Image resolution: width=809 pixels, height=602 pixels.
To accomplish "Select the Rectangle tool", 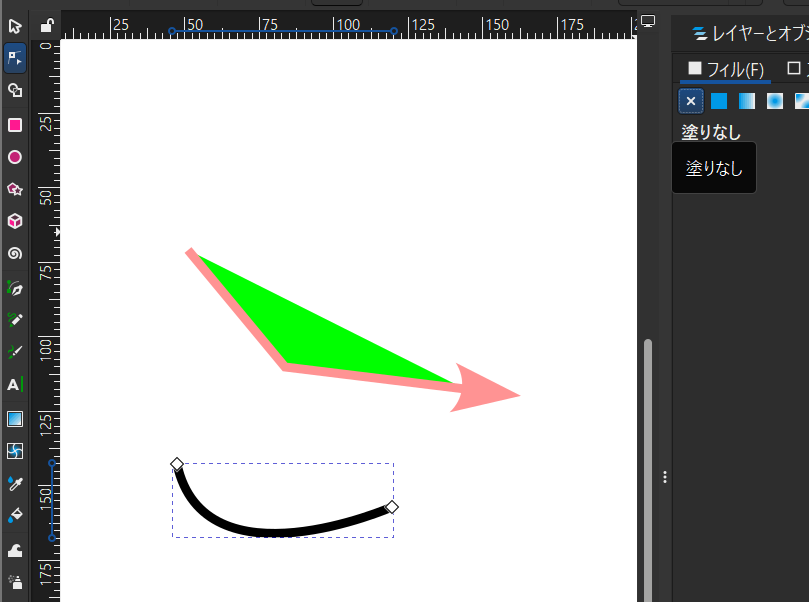I will click(15, 125).
